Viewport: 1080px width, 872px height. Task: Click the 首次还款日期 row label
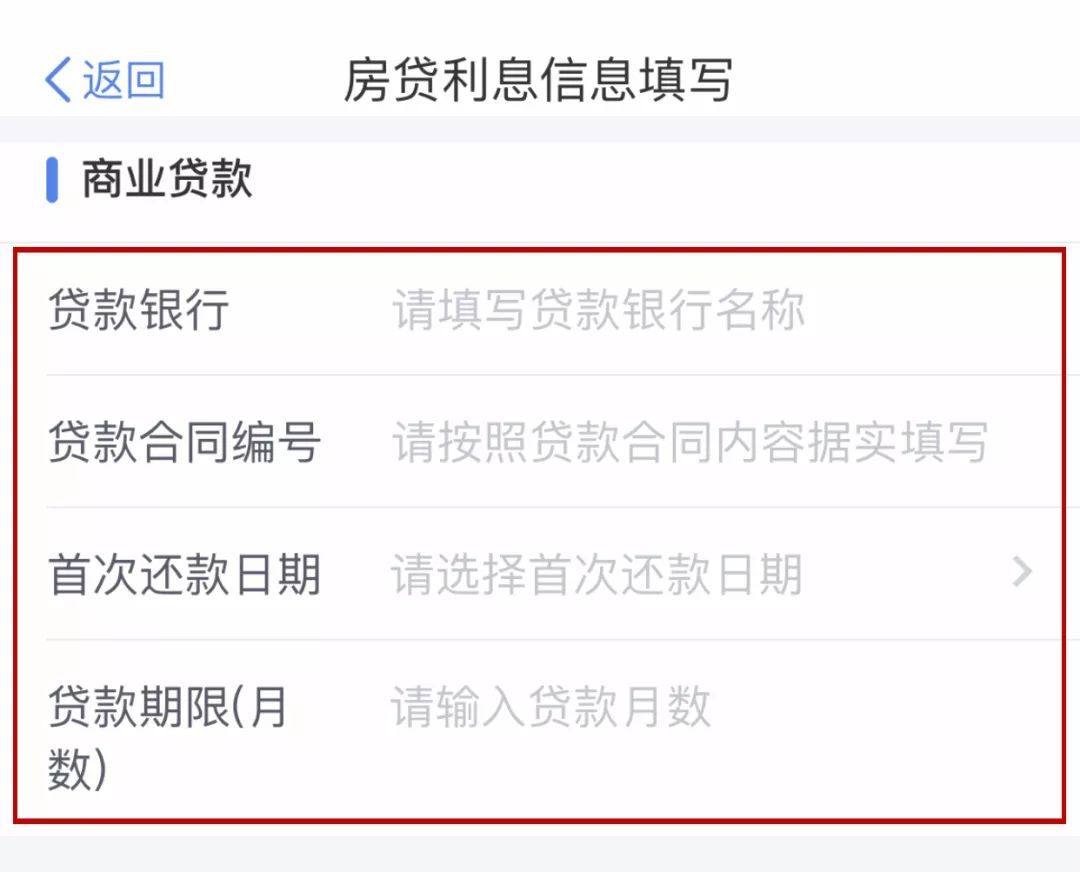[x=184, y=575]
